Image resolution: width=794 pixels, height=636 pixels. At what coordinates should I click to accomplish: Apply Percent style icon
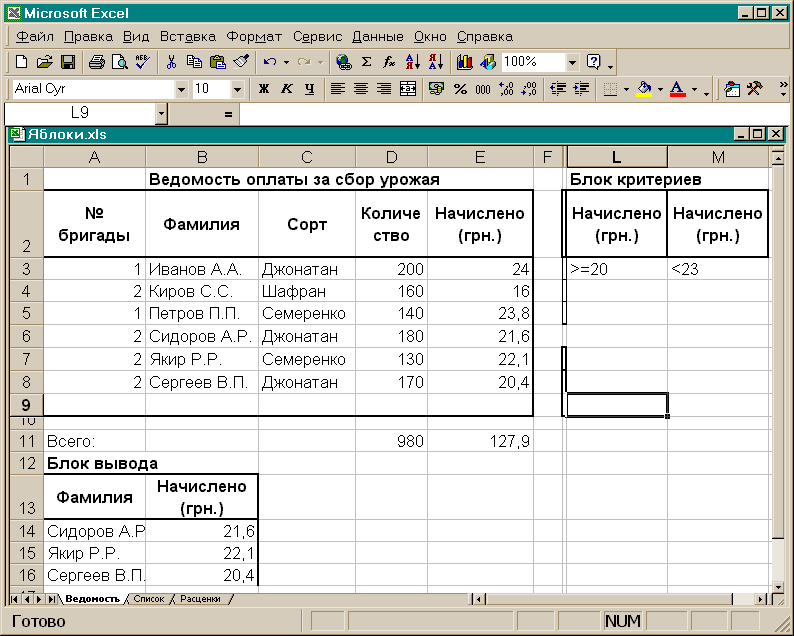click(x=460, y=89)
